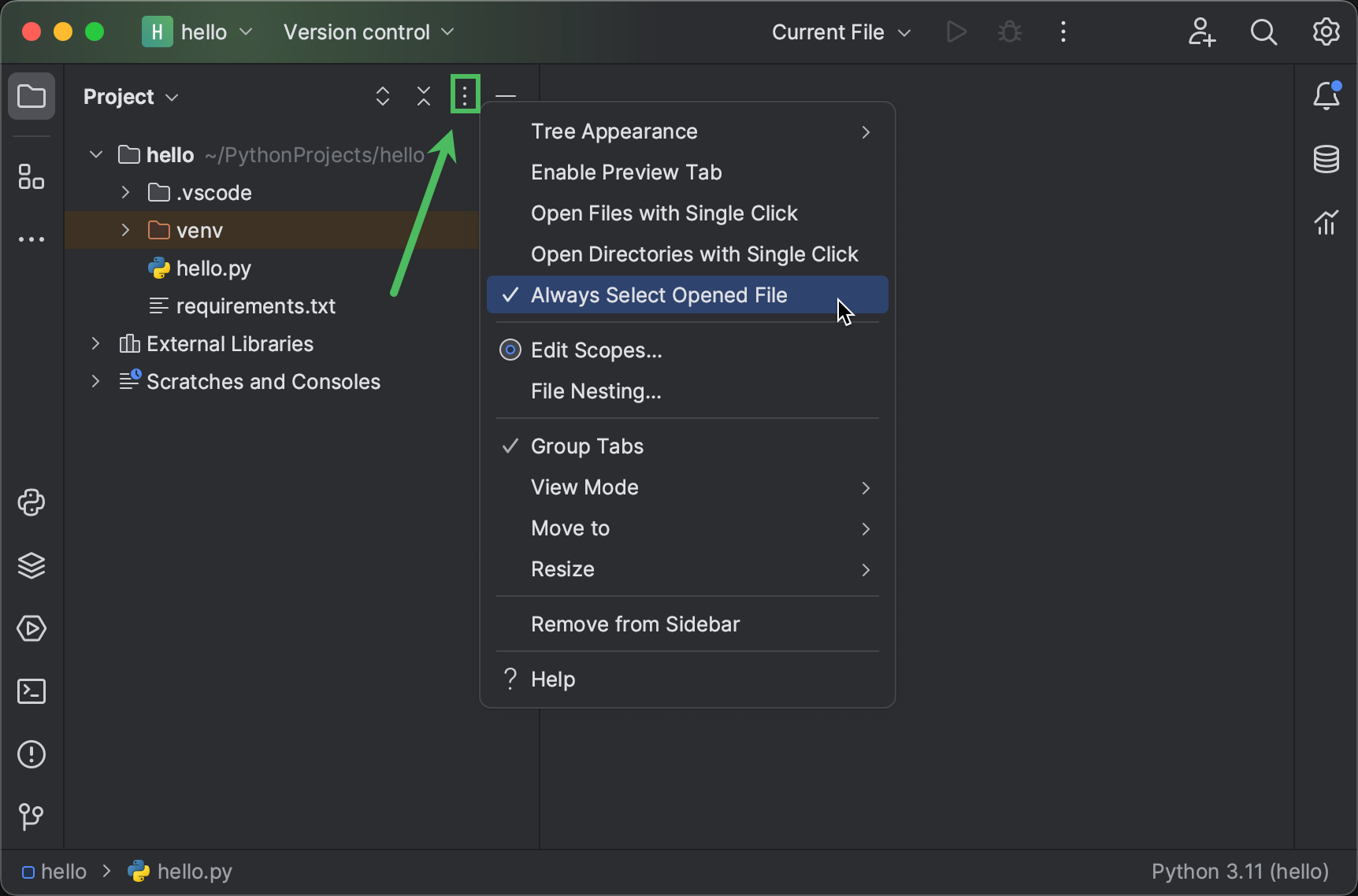Toggle Always Select Opened File option

(x=659, y=294)
